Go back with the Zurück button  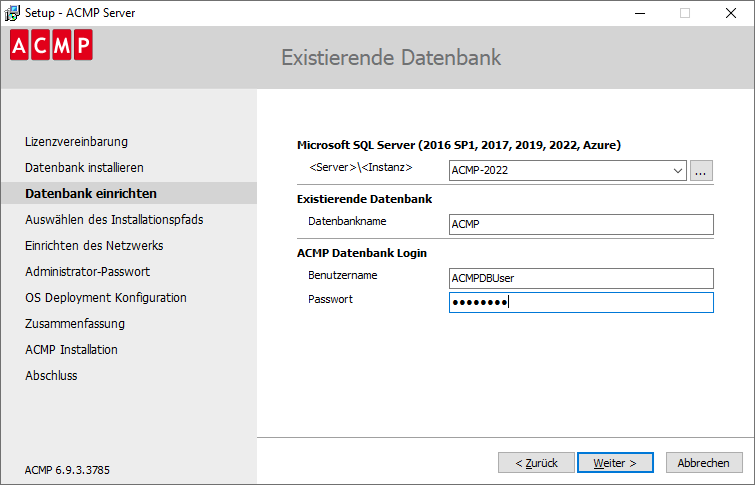536,463
